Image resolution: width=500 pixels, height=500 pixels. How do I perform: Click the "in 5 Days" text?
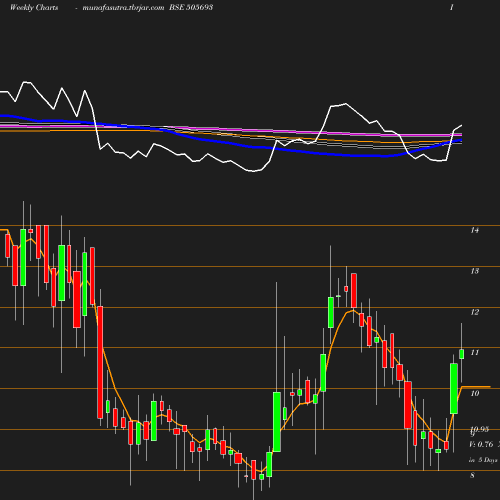[x=483, y=460]
